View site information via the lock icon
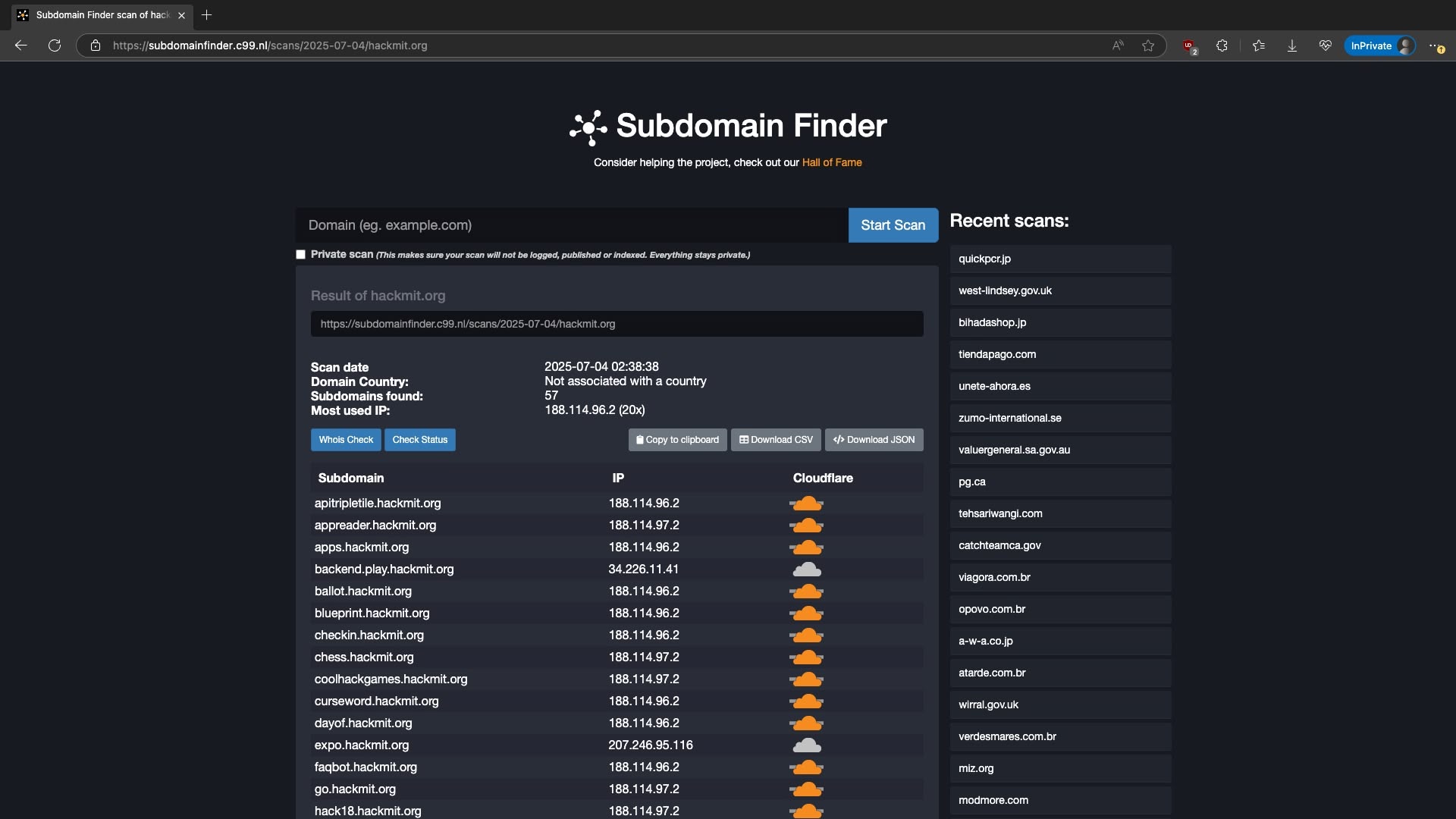The width and height of the screenshot is (1456, 819). [x=96, y=45]
